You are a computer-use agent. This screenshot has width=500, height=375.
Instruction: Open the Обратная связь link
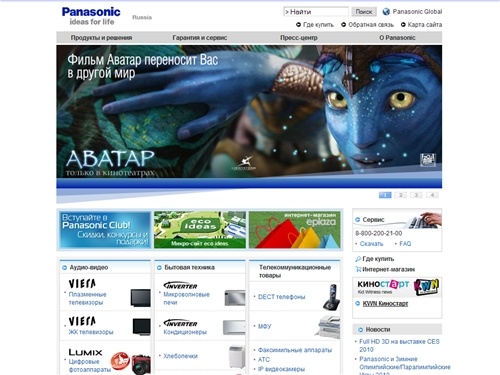point(371,25)
